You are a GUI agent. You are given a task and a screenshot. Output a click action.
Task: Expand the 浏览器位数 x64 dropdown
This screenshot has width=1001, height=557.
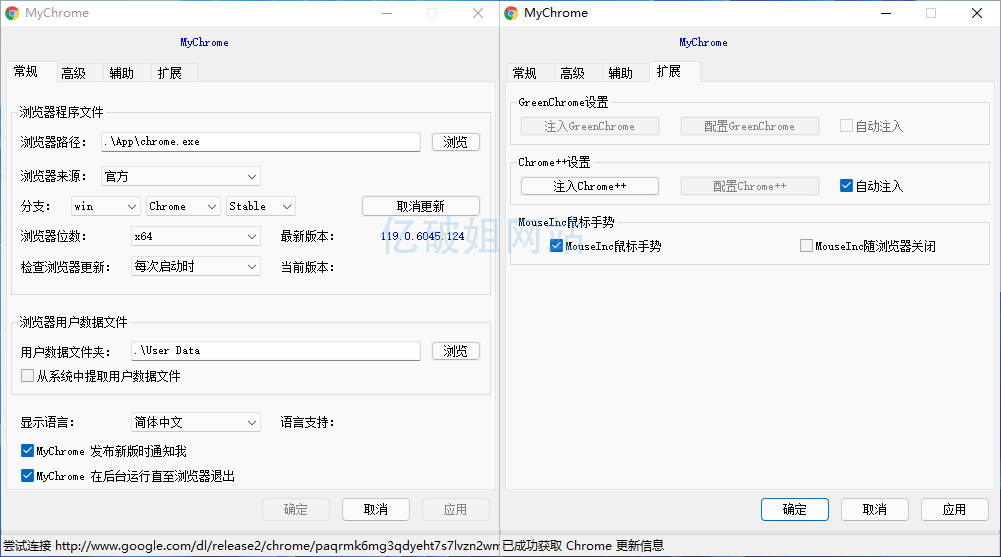196,236
